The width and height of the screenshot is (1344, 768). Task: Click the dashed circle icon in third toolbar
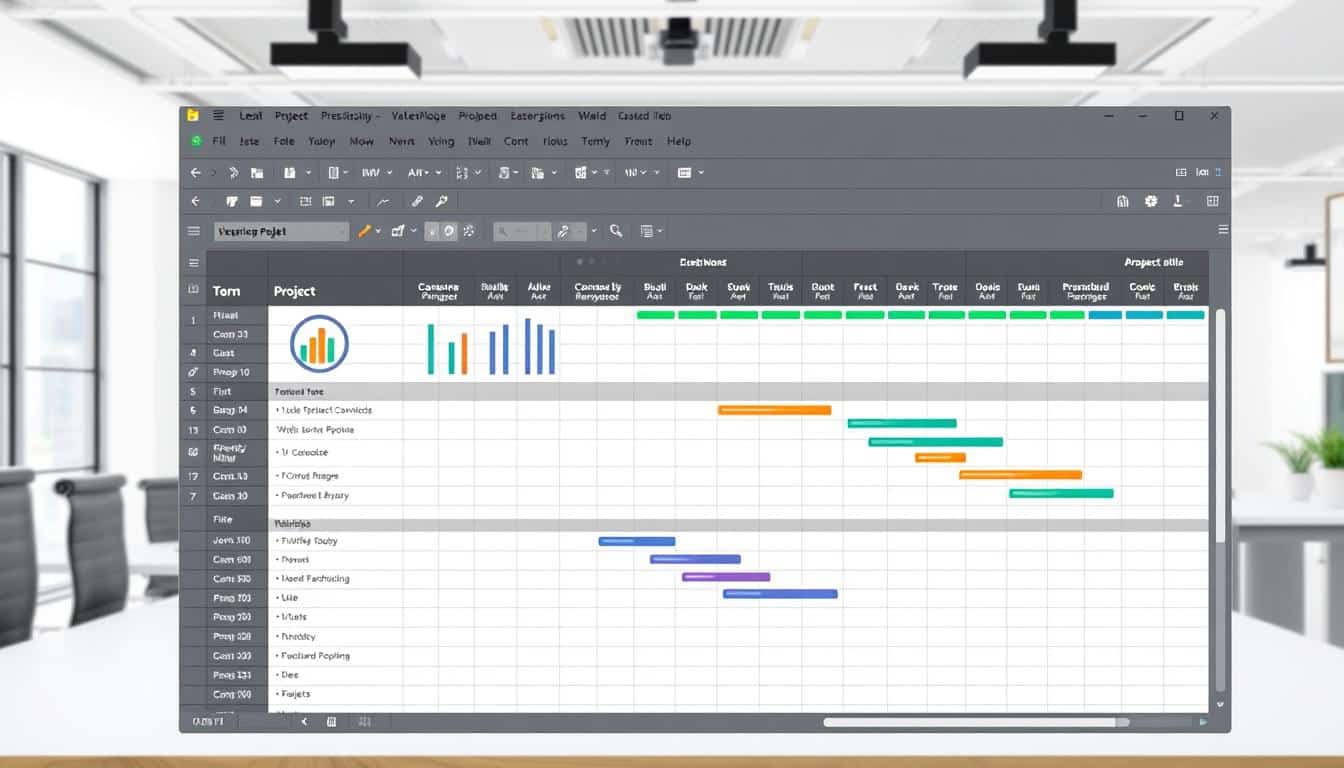(x=468, y=231)
